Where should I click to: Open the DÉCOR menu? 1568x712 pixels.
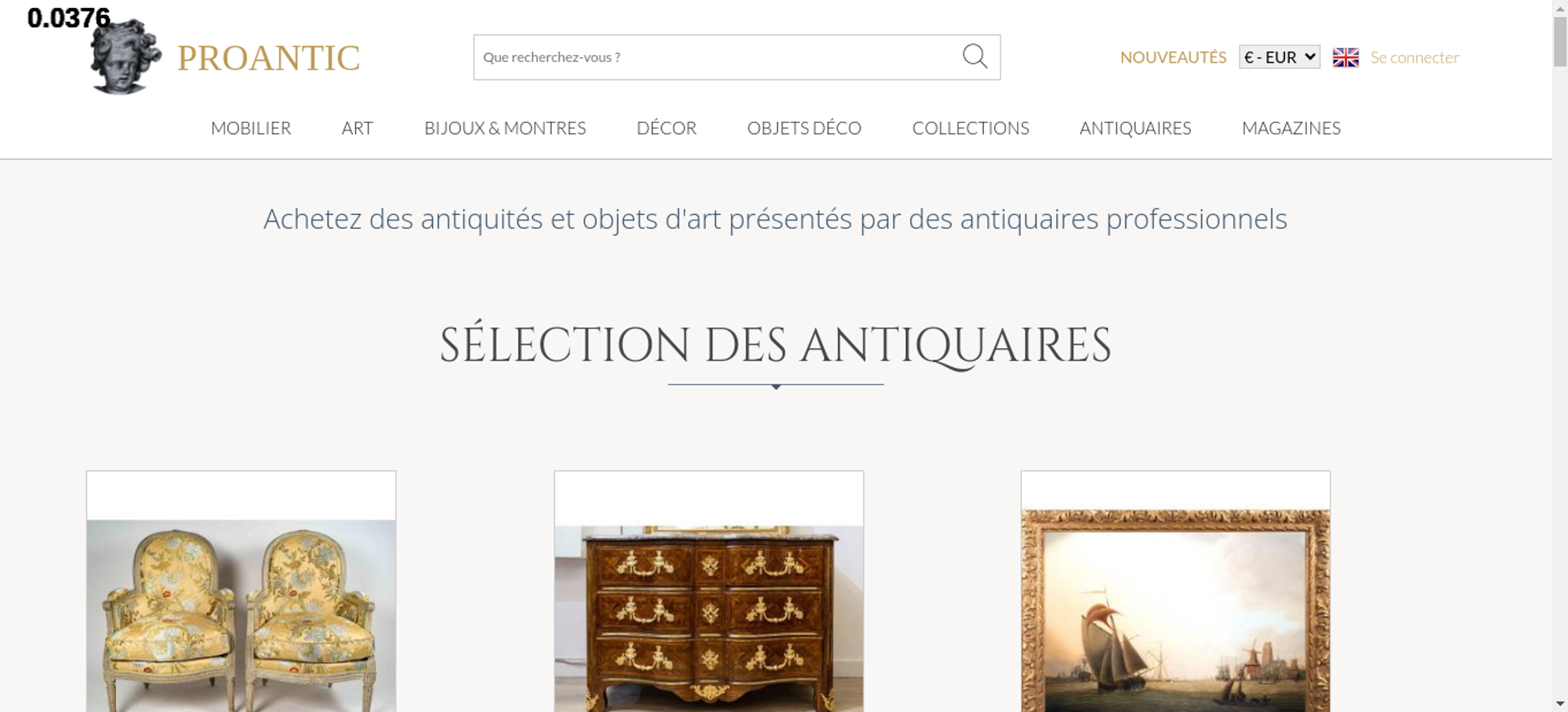point(666,128)
